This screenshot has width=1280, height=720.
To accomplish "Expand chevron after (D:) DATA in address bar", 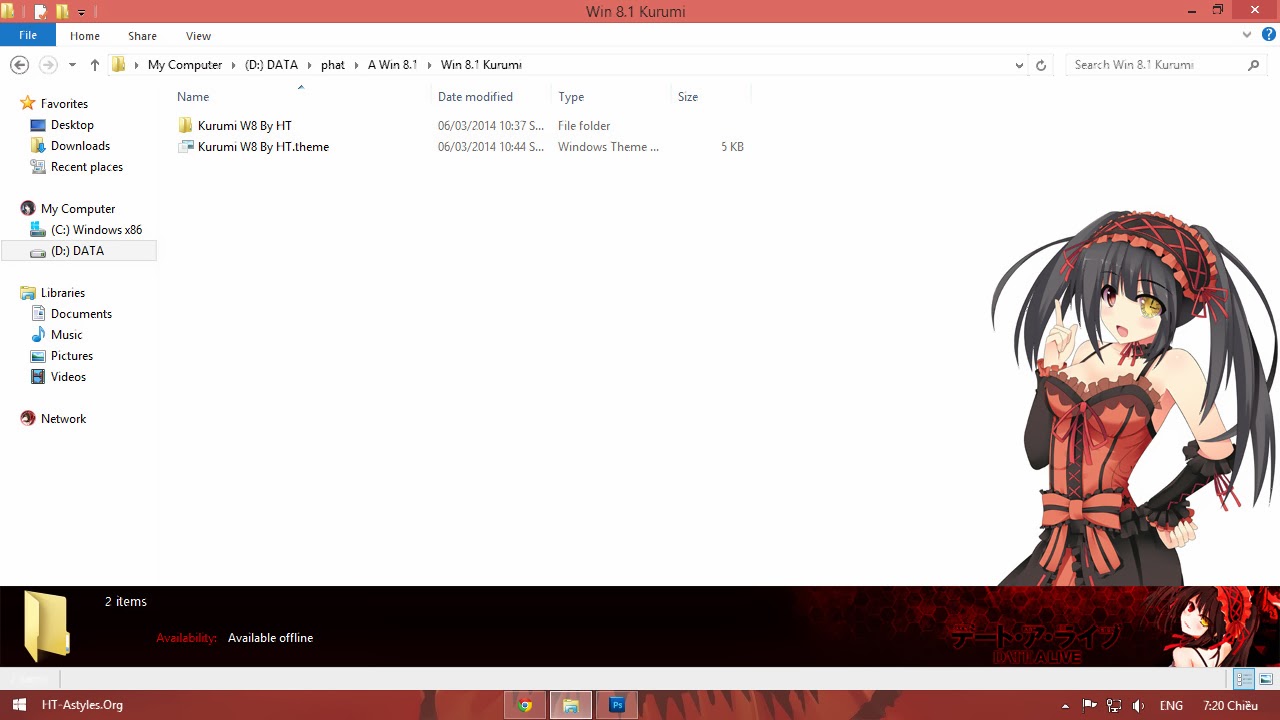I will 310,65.
